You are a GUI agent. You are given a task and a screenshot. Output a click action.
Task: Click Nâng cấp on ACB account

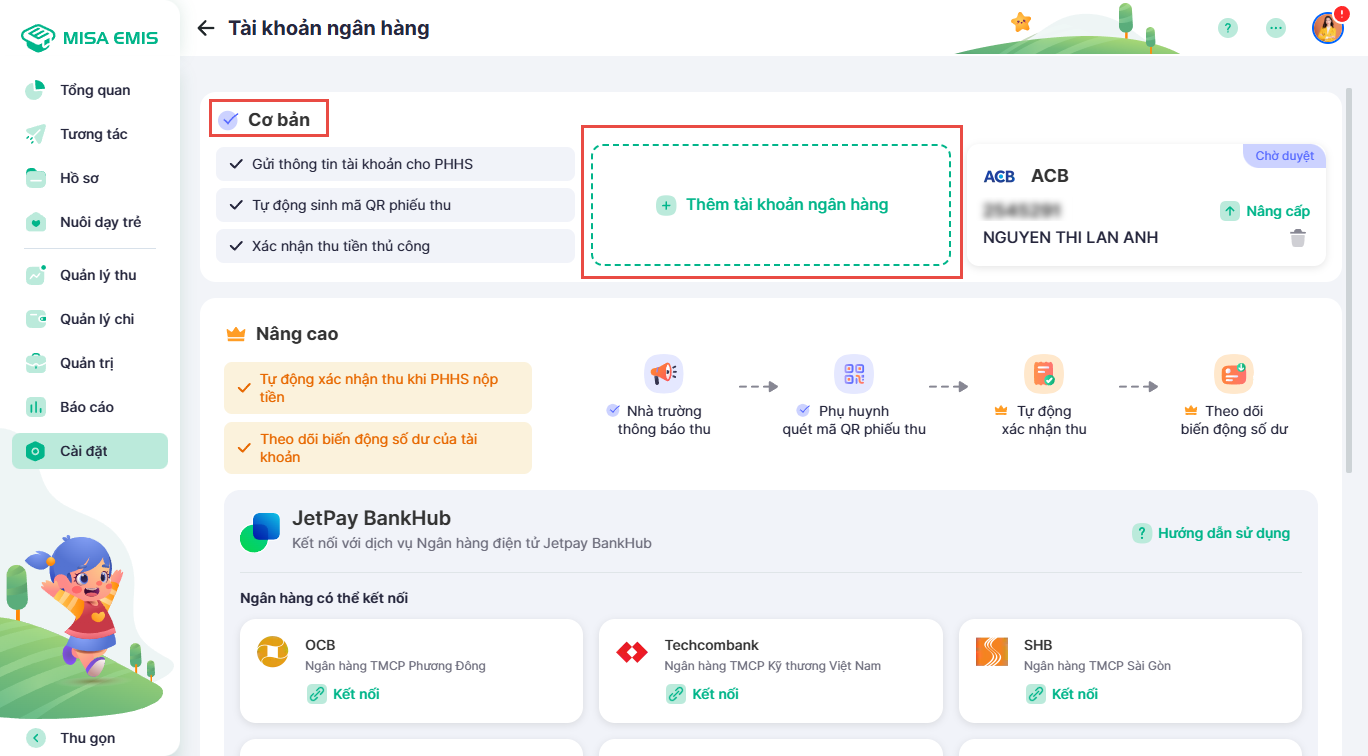tap(1266, 211)
